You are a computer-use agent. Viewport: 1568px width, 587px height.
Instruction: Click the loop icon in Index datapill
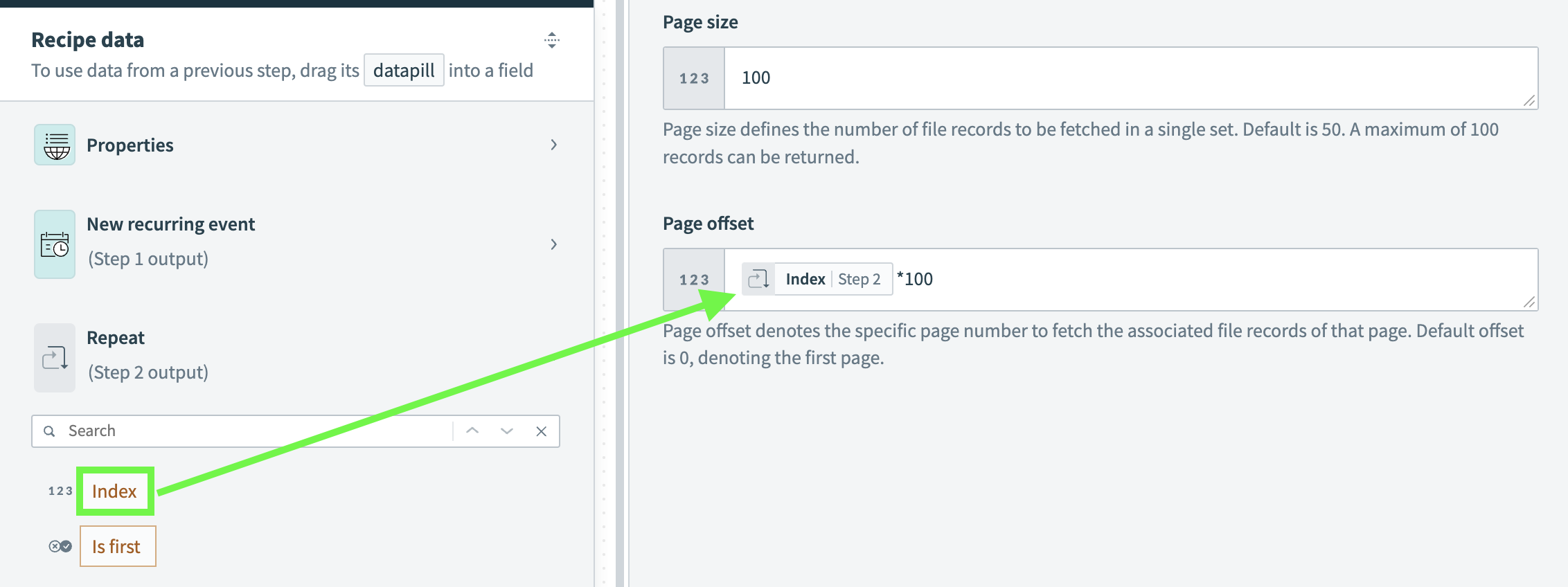758,279
